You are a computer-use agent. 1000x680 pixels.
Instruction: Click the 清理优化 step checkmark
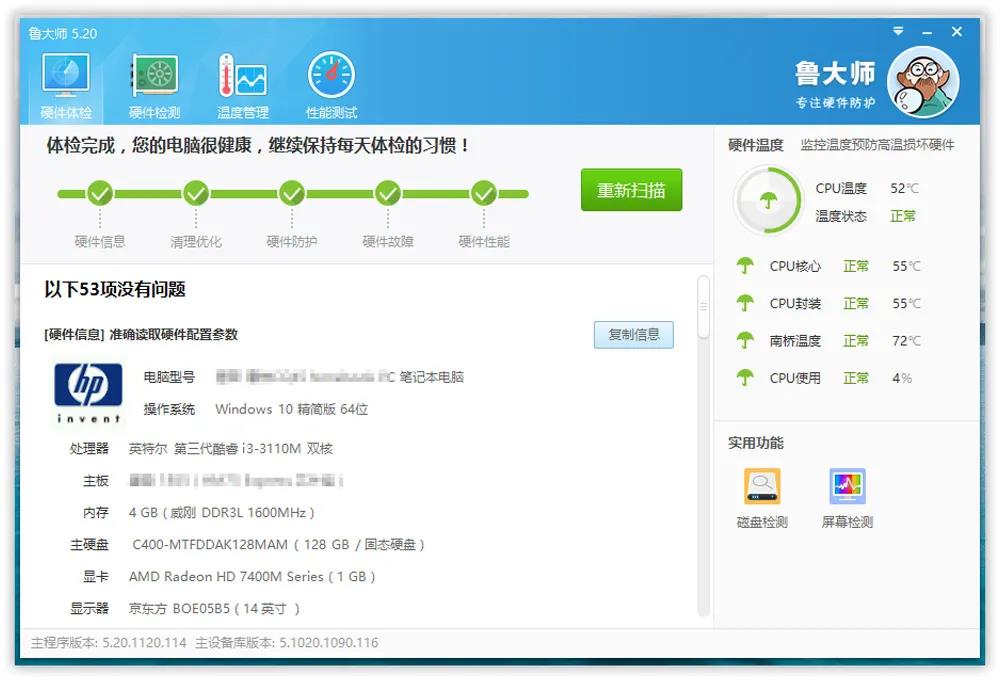196,193
